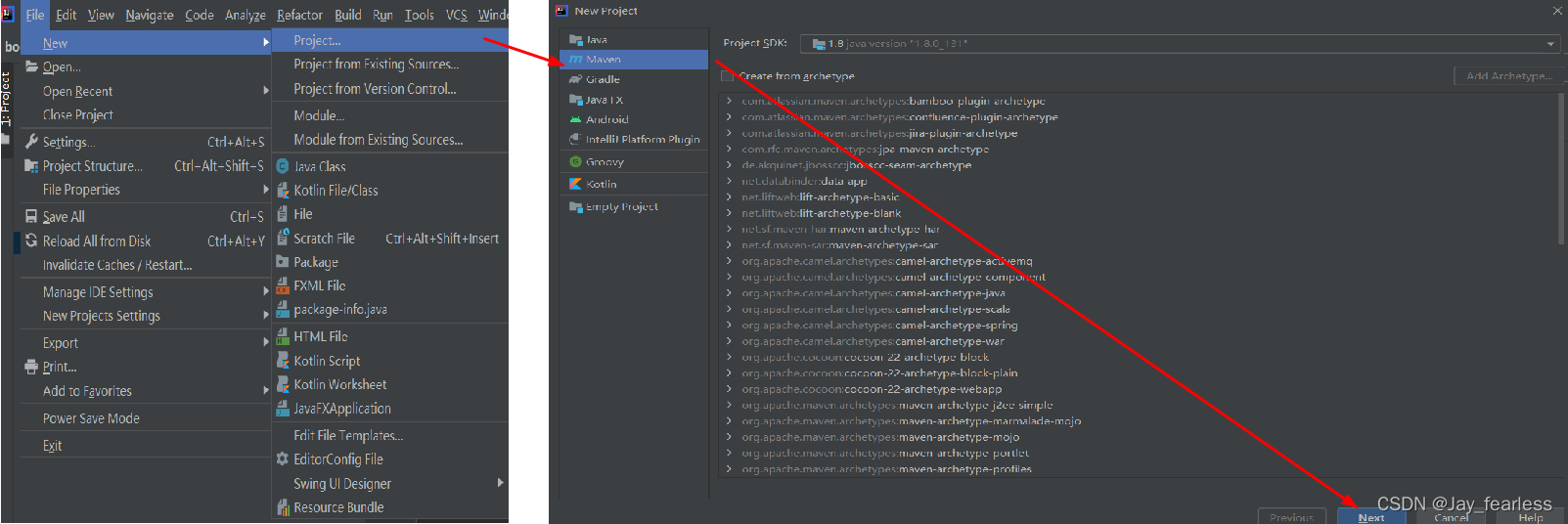The image size is (1568, 524).
Task: Choose Project... in the New submenu
Action: click(x=389, y=40)
